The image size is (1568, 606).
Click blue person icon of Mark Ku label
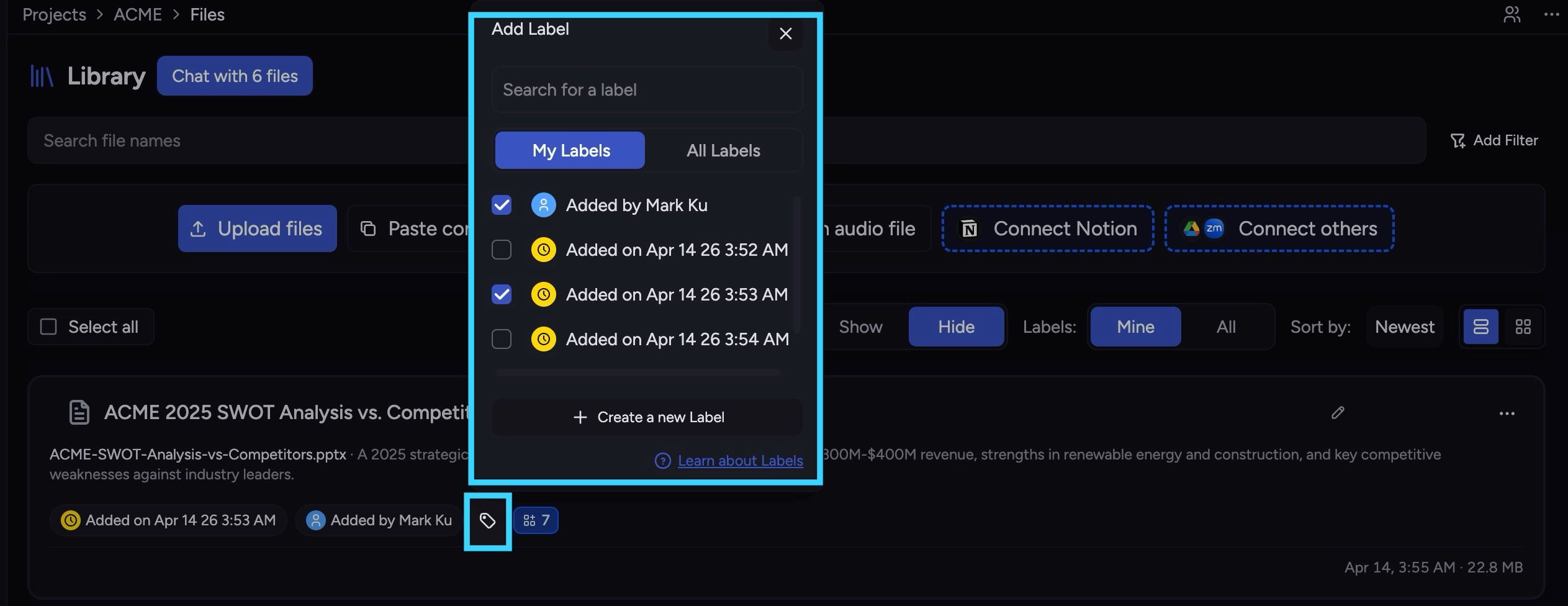pyautogui.click(x=543, y=205)
